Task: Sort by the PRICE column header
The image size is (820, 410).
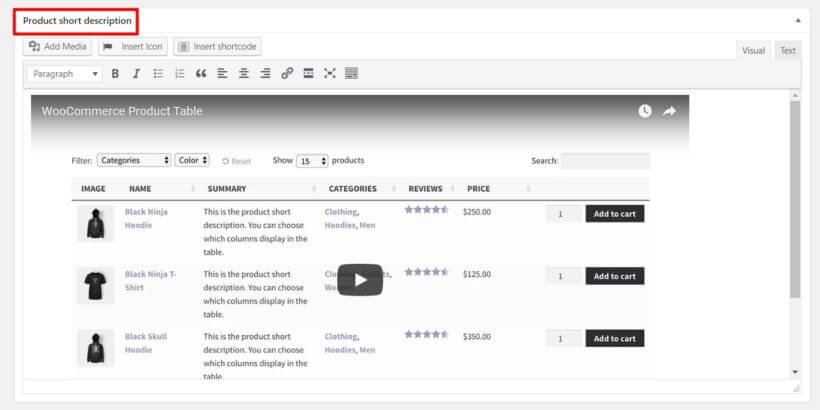Action: 479,189
